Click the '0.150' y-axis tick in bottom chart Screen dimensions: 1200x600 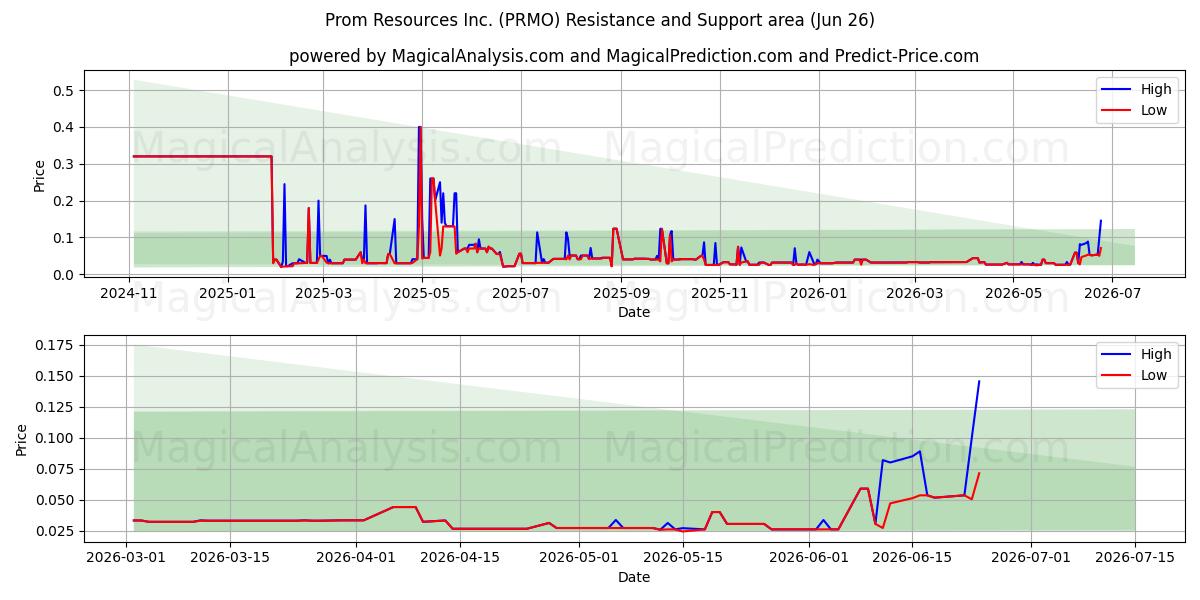[56, 377]
